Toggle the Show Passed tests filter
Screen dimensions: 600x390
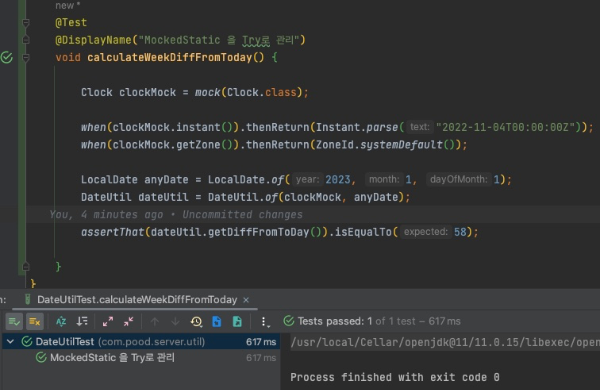pyautogui.click(x=14, y=321)
